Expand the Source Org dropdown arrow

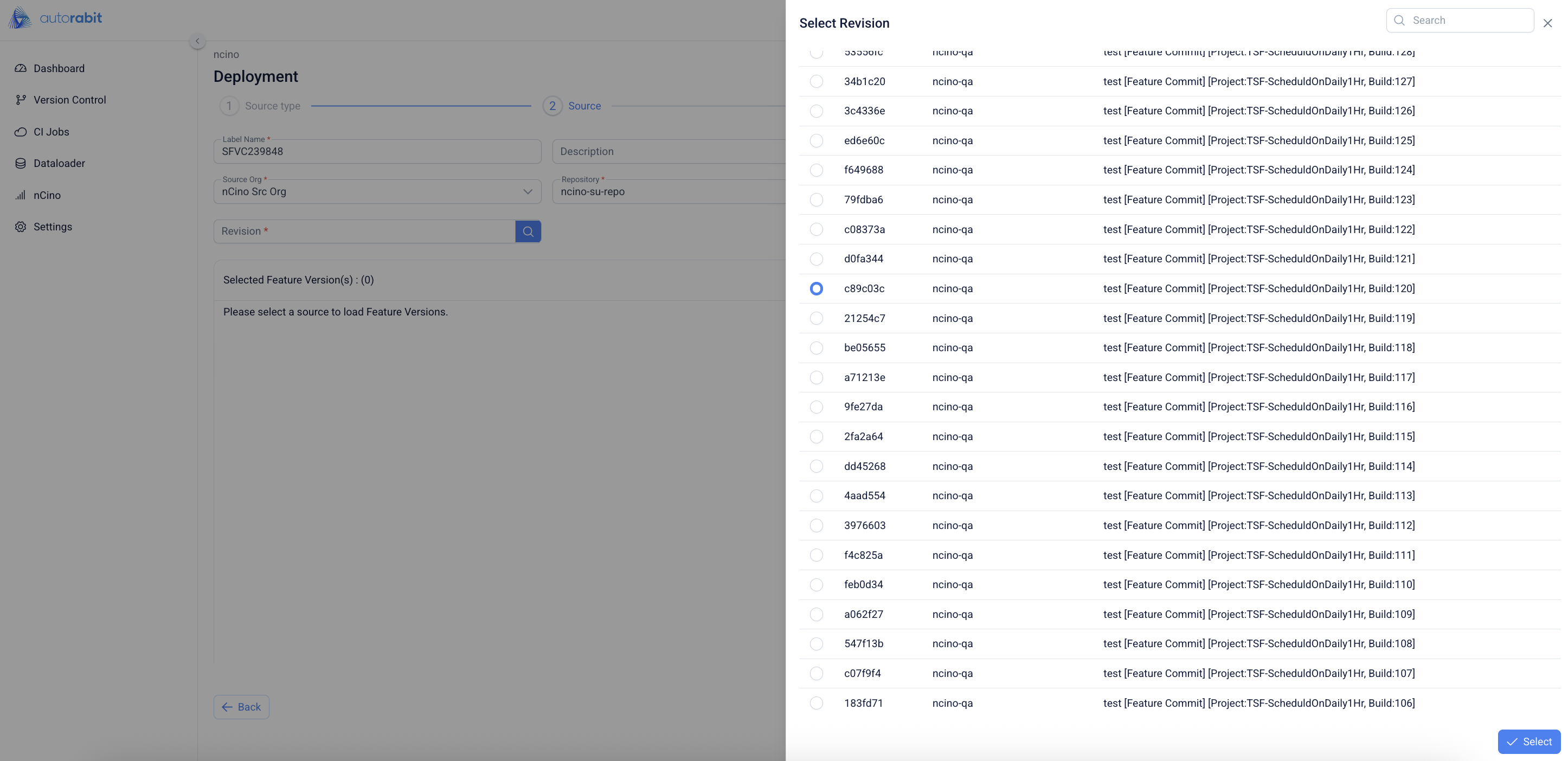point(527,192)
